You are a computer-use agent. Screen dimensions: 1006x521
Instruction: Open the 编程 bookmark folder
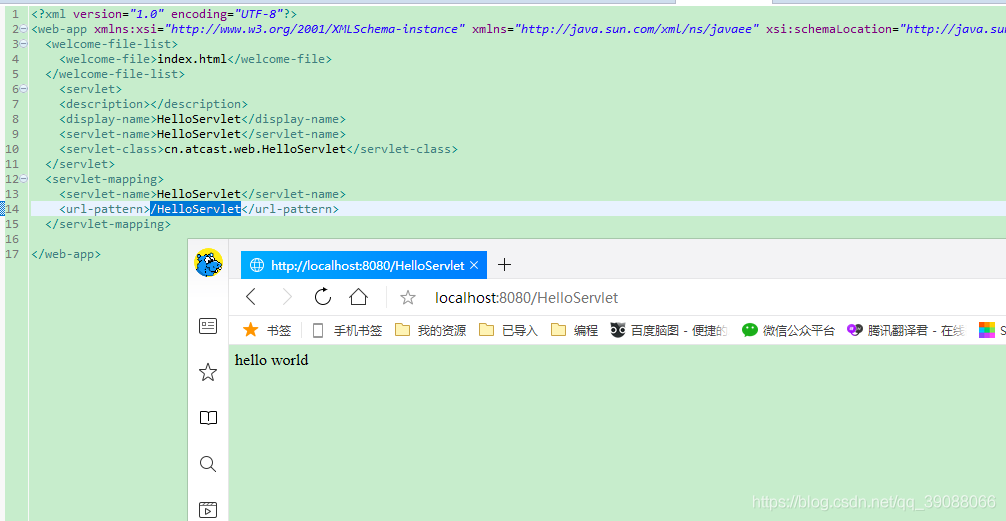point(574,330)
